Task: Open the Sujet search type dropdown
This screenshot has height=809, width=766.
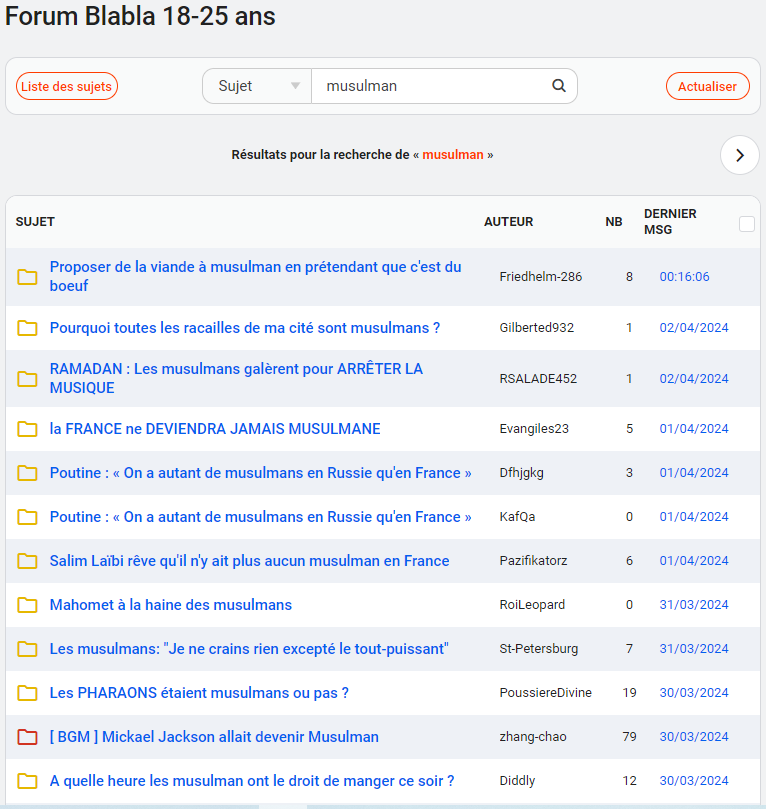Action: (x=258, y=86)
